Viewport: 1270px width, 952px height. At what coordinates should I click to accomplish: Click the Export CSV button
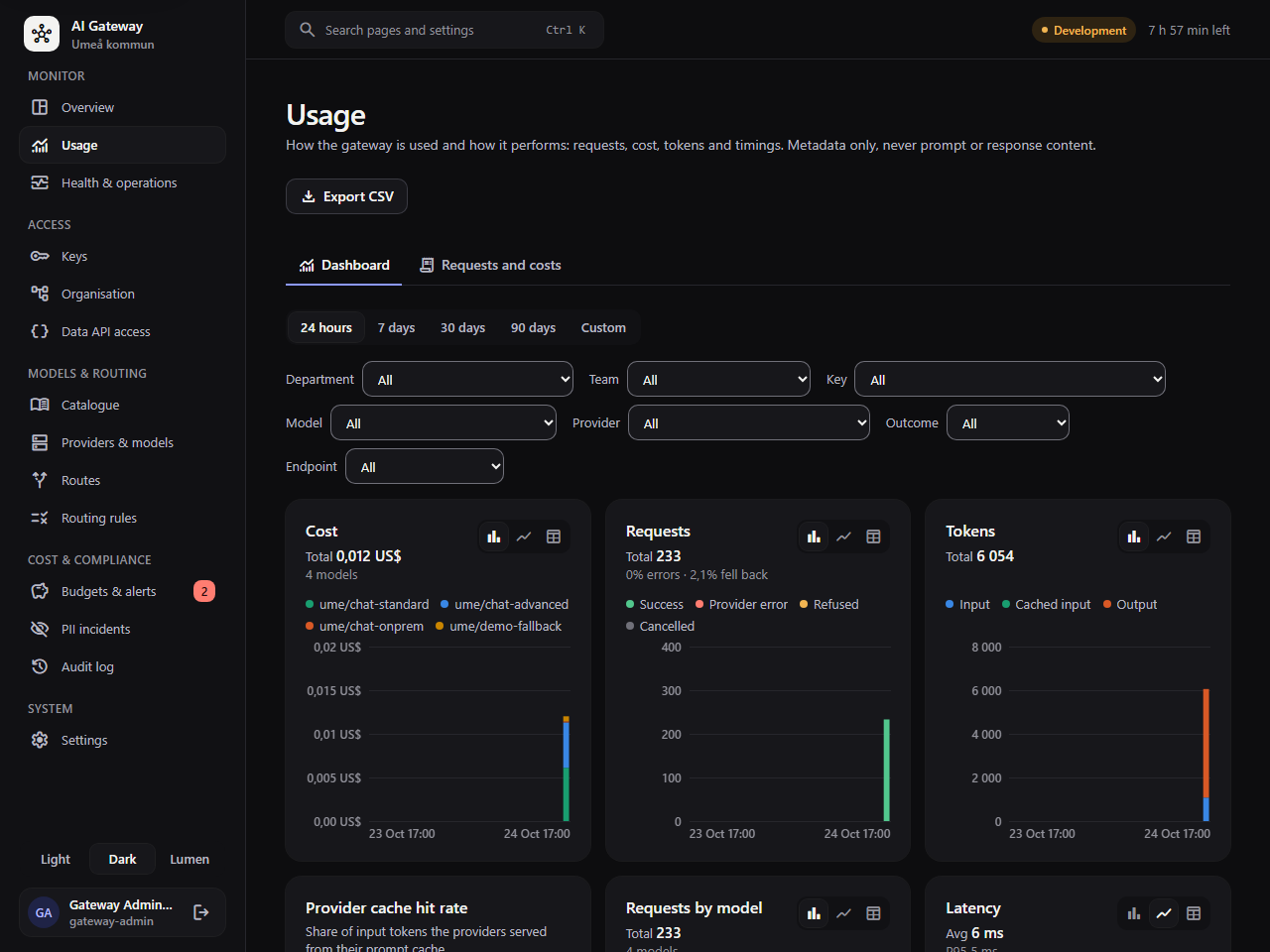[x=346, y=196]
